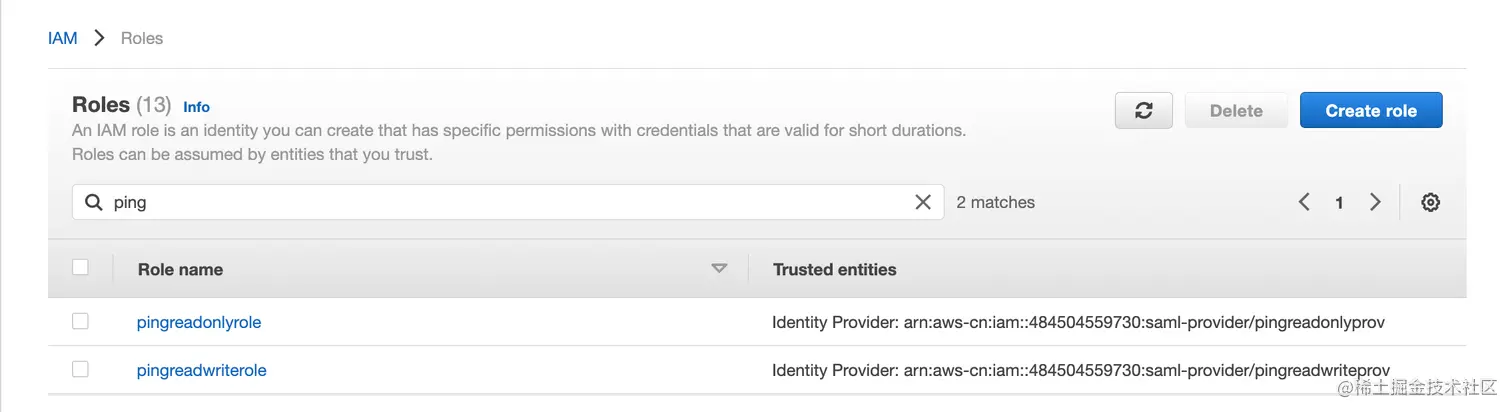Open table preferences gear icon
Viewport: 1512px width, 412px height.
tap(1430, 202)
